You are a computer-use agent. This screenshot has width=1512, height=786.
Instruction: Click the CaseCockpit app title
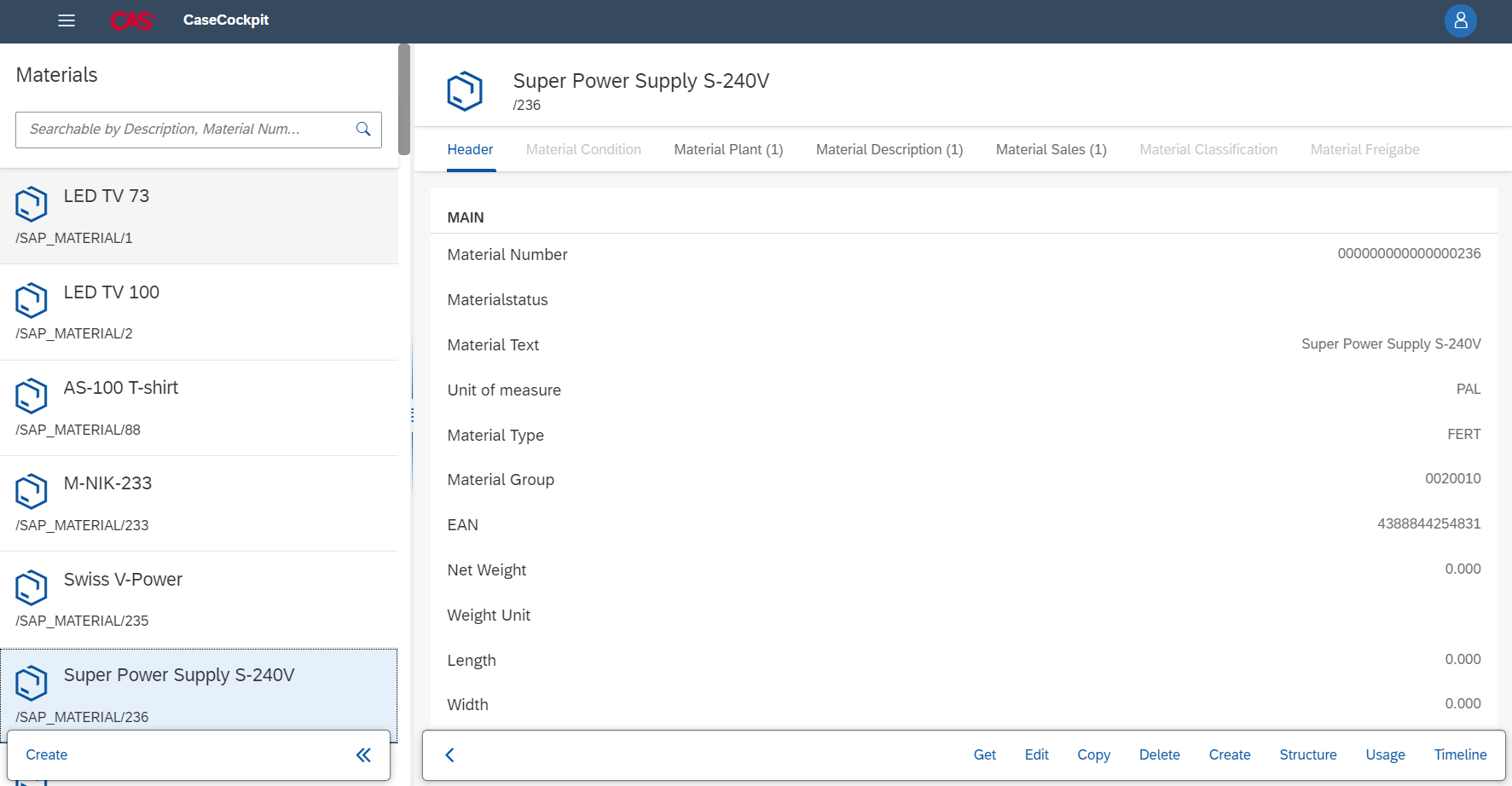pos(226,20)
